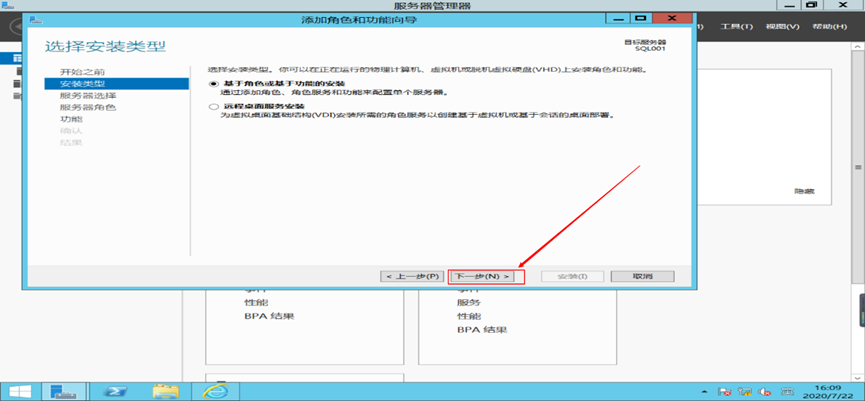
Task: Select 远程桌面服务安装 radio option
Action: (213, 106)
